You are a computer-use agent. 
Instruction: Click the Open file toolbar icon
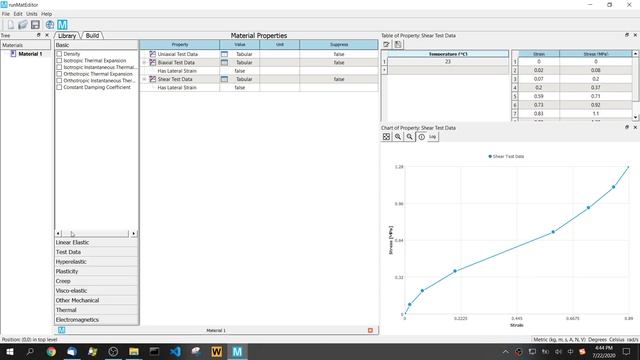coord(22,24)
